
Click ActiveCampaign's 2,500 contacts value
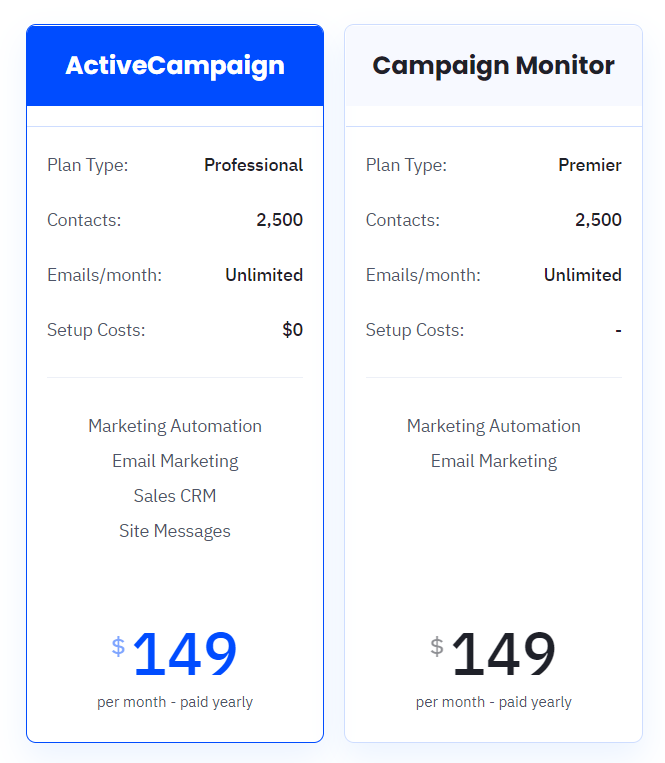click(x=280, y=220)
